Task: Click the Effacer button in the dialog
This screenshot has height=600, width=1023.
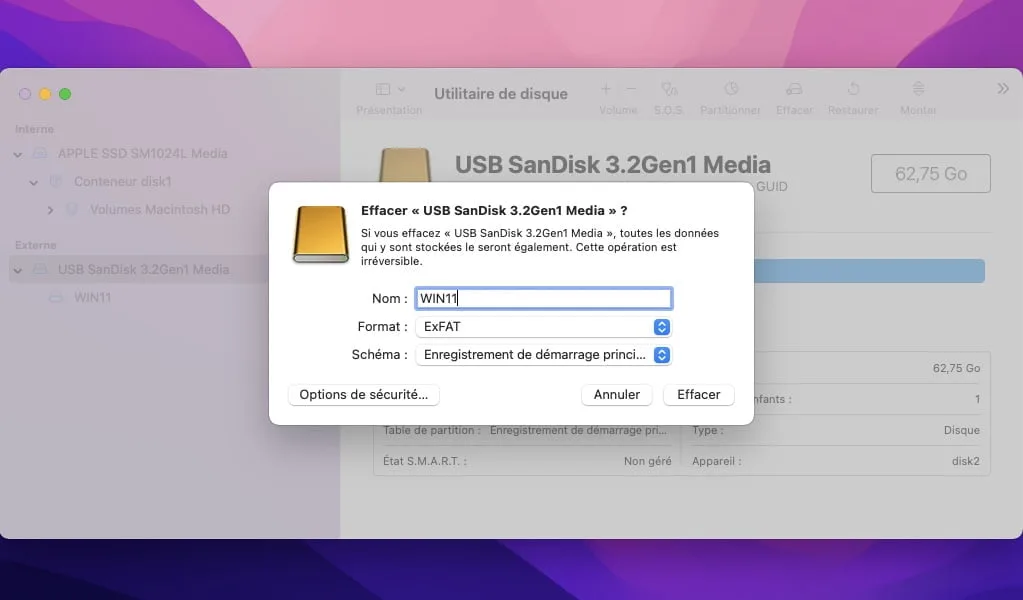Action: pos(698,395)
